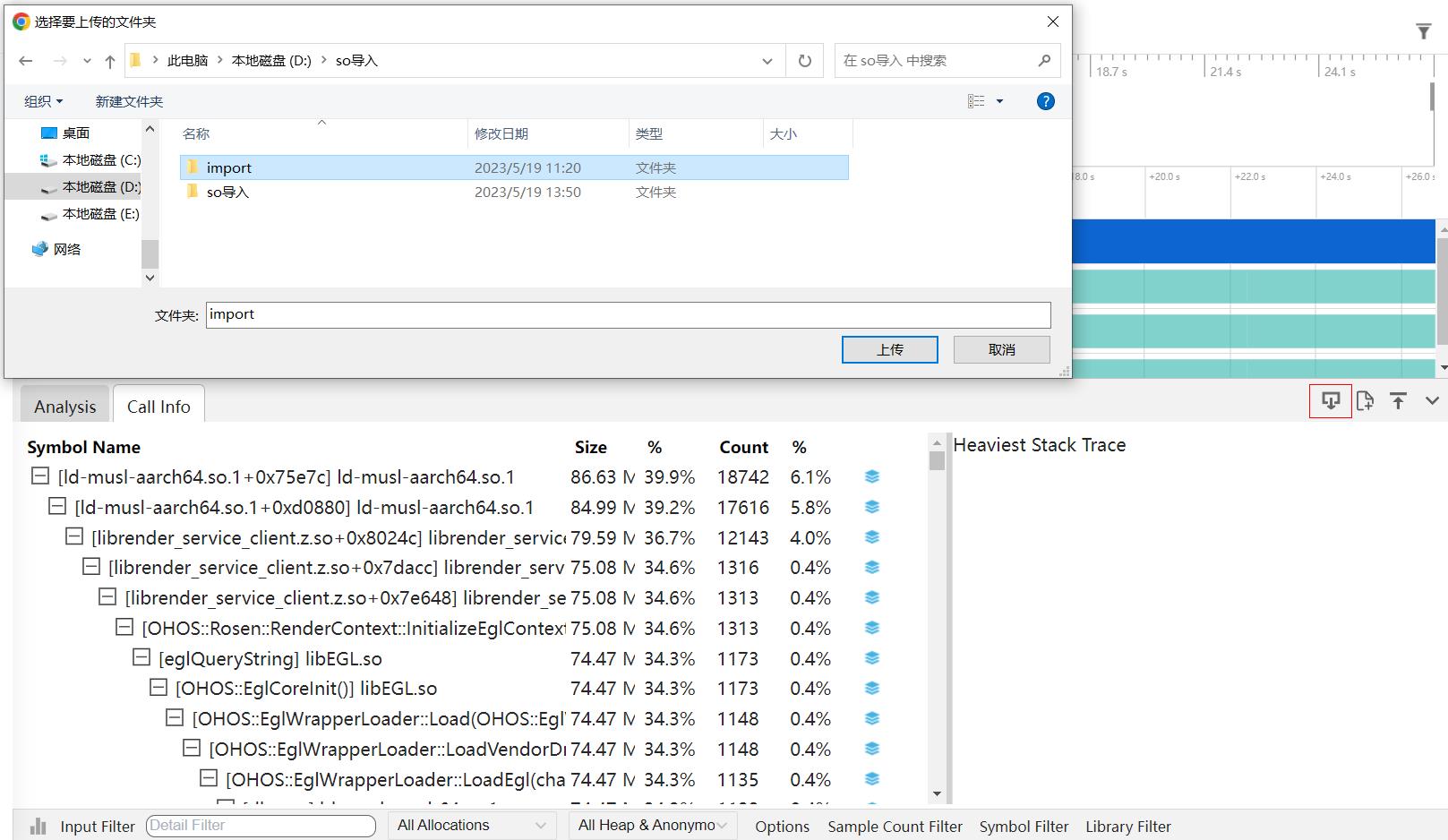
Task: Go up one folder level arrow
Action: pyautogui.click(x=110, y=61)
